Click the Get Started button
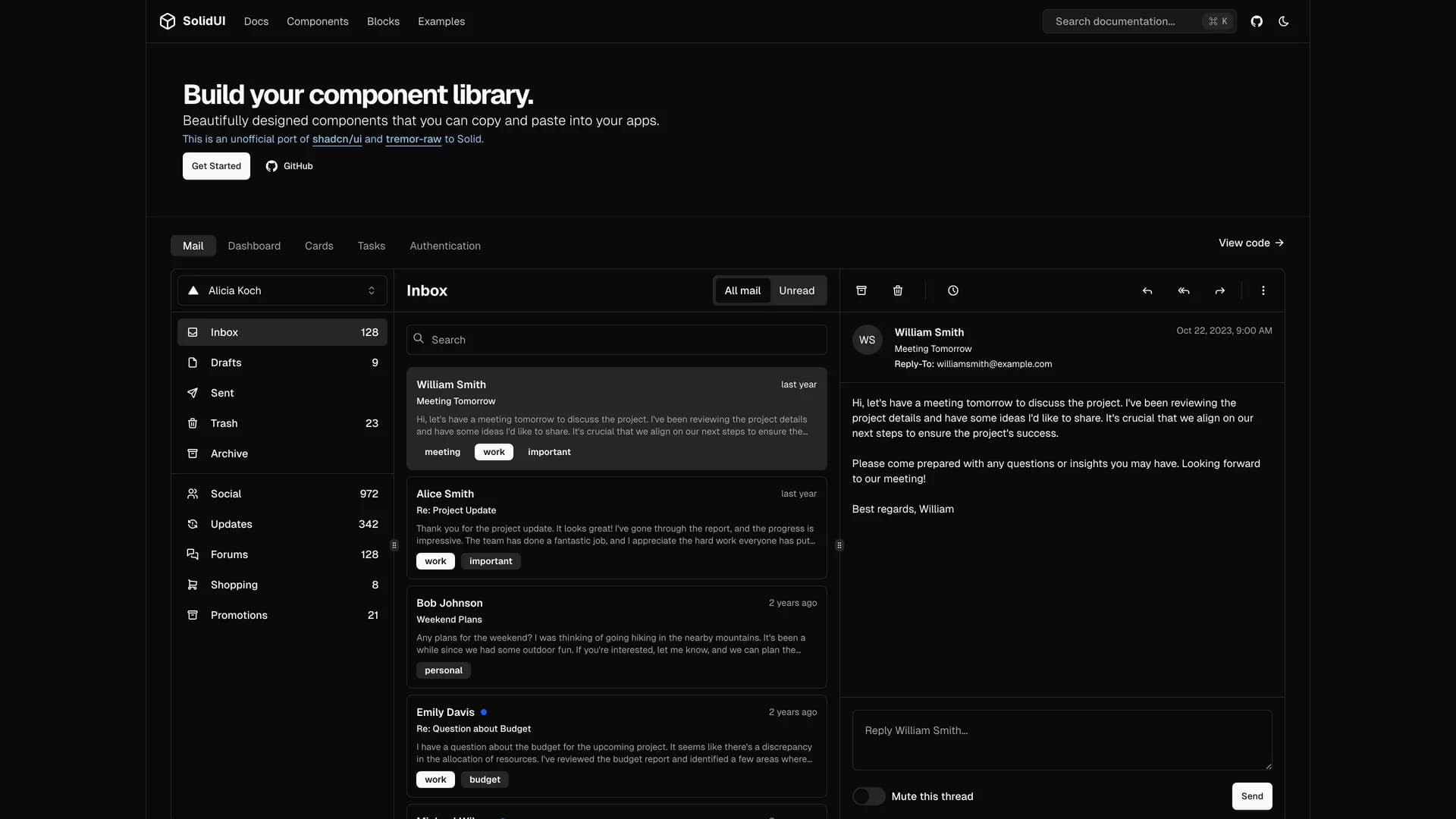The height and width of the screenshot is (819, 1456). (x=215, y=165)
